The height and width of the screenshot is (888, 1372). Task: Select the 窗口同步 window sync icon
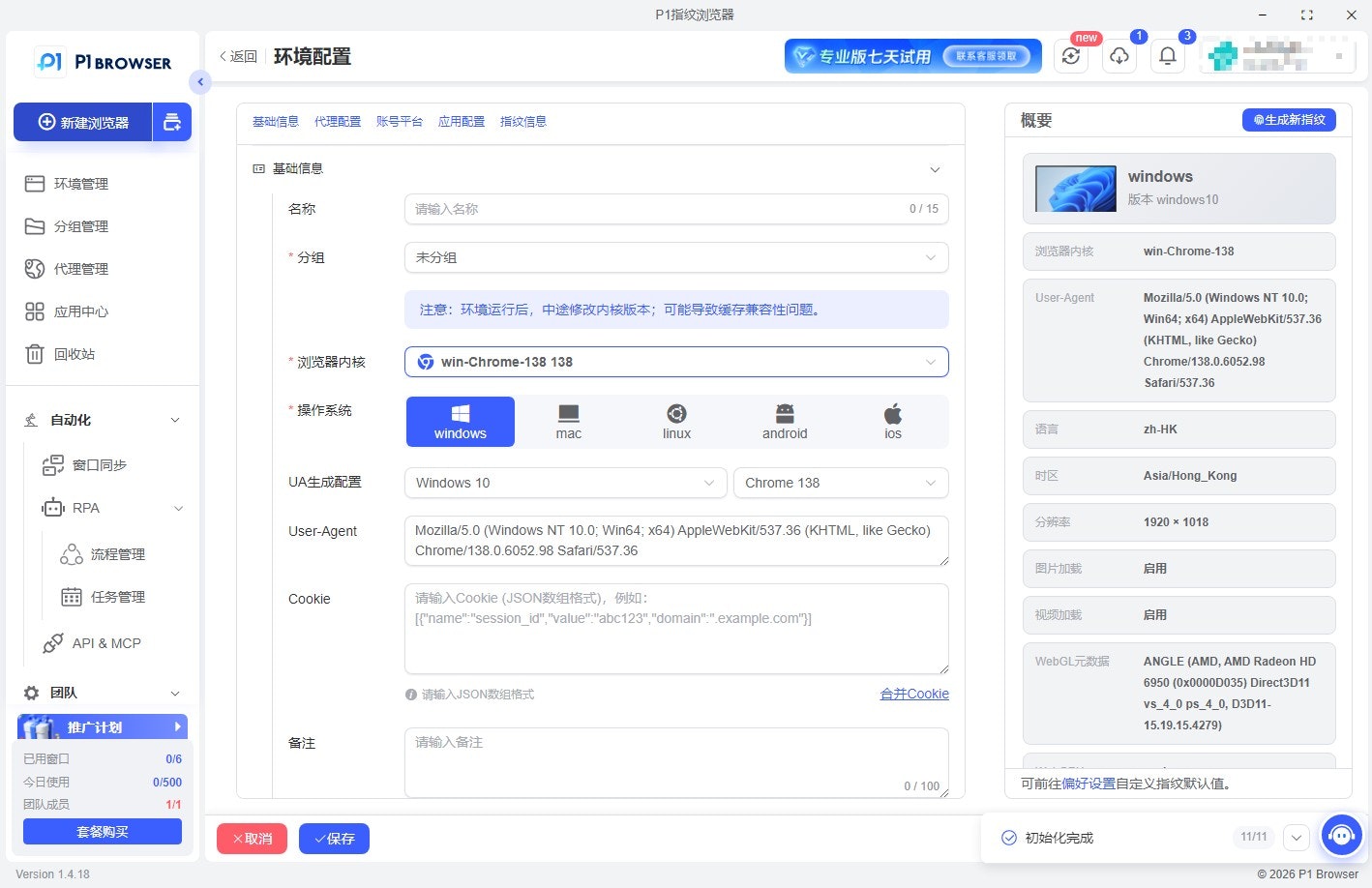53,464
